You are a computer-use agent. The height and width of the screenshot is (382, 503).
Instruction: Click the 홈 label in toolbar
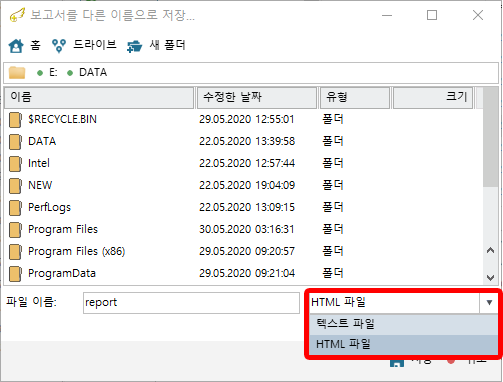(35, 45)
